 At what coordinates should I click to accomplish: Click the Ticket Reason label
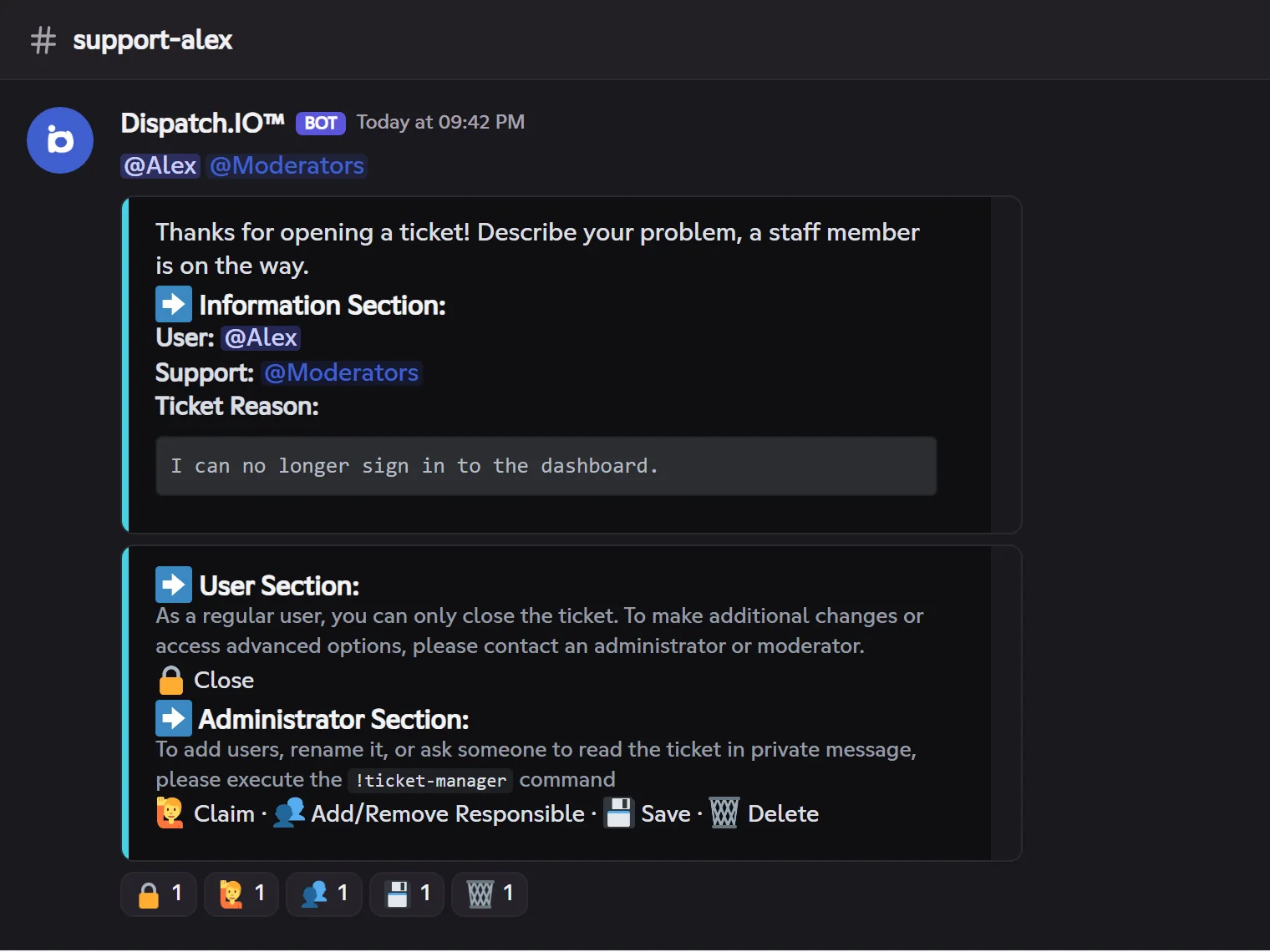[237, 406]
